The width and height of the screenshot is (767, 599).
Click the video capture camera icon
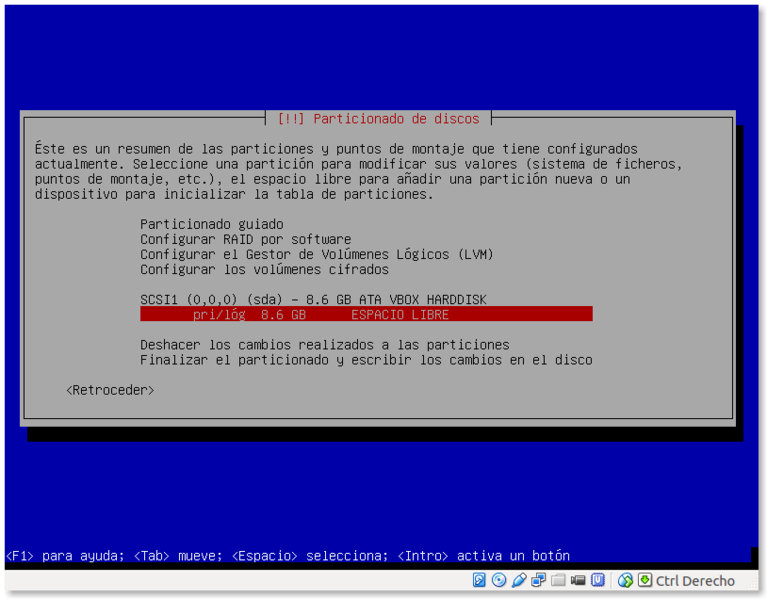pyautogui.click(x=579, y=580)
